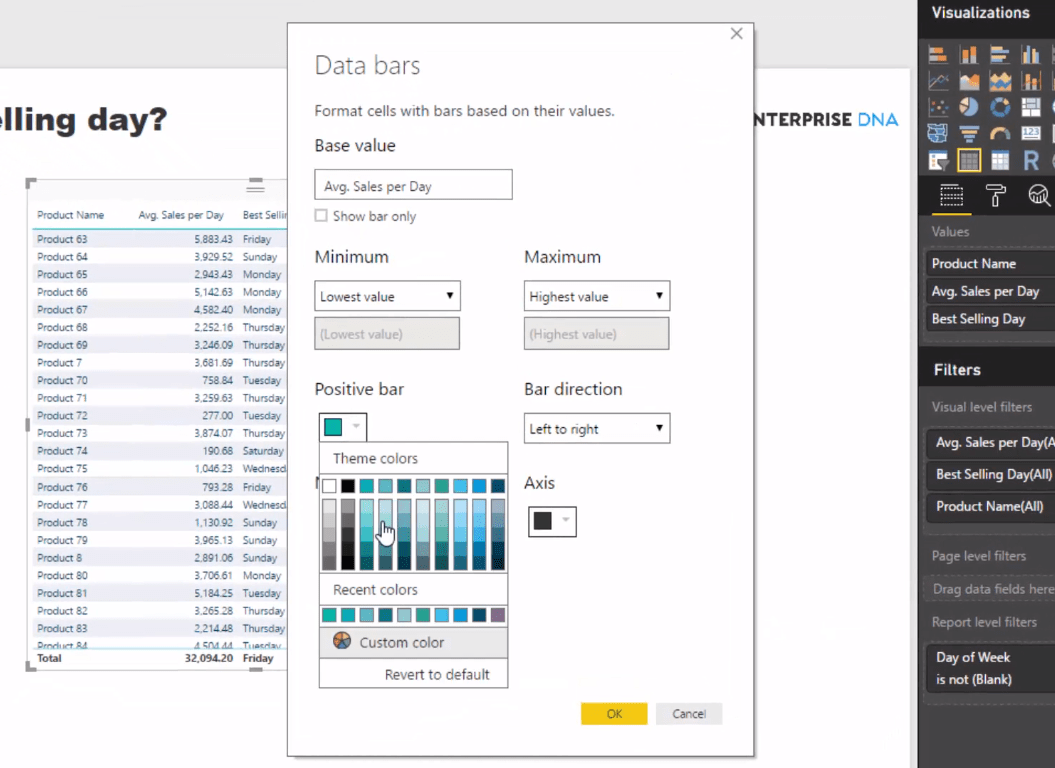Screen dimensions: 1055x768
Task: Close the Data bars dialog
Action: [737, 34]
